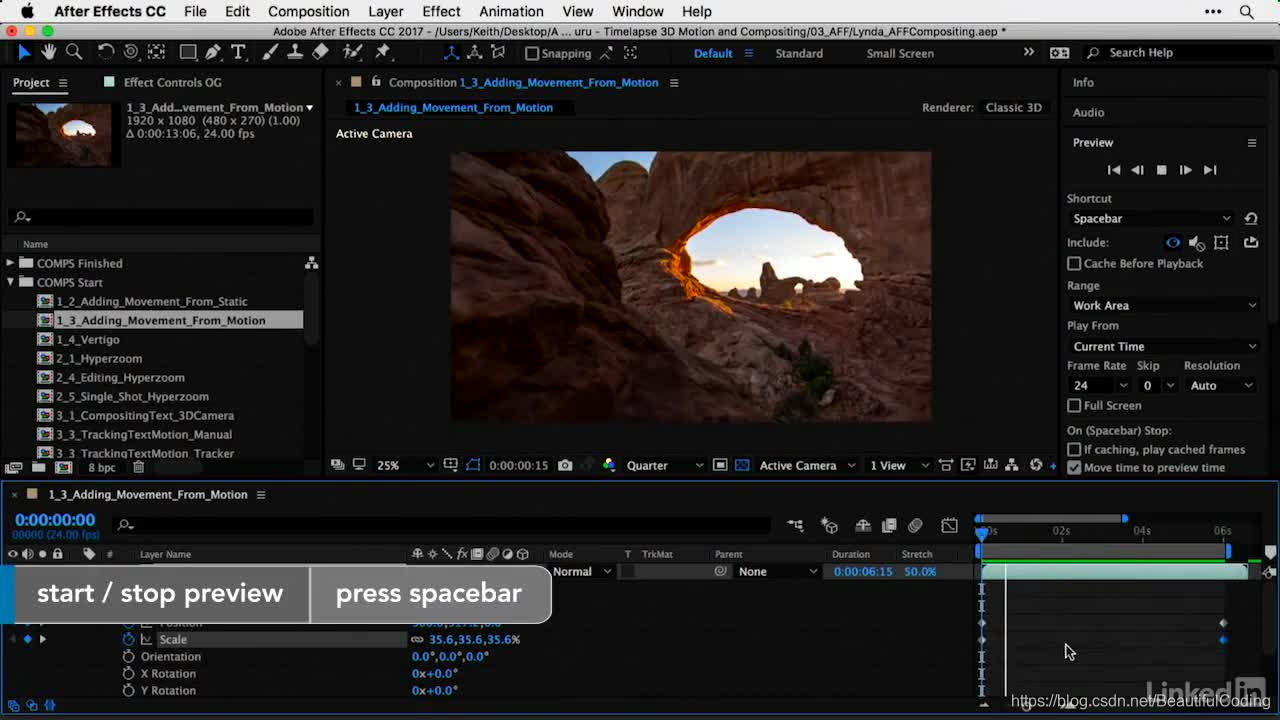Select the Hand tool in the toolbar

48,52
